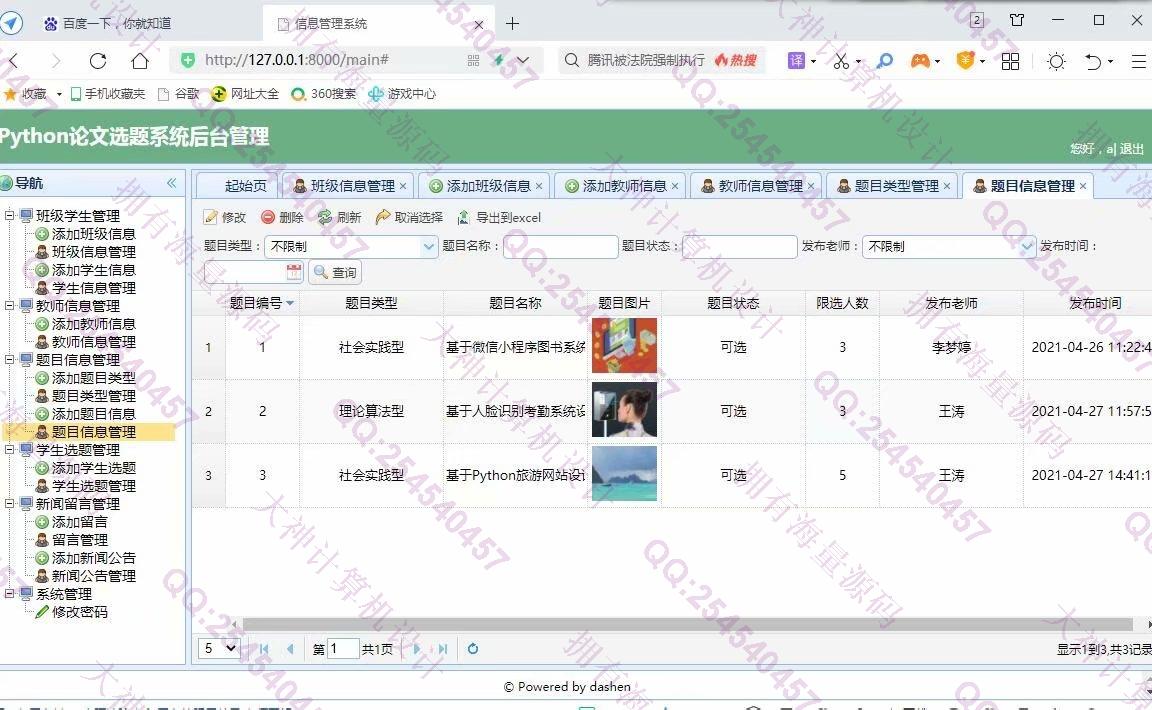Click the pagination reload icon

coord(472,649)
